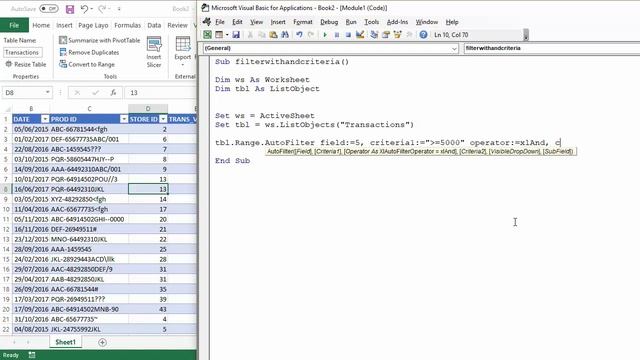Open Customize Quick Access Toolbar dropdown

pos(119,9)
